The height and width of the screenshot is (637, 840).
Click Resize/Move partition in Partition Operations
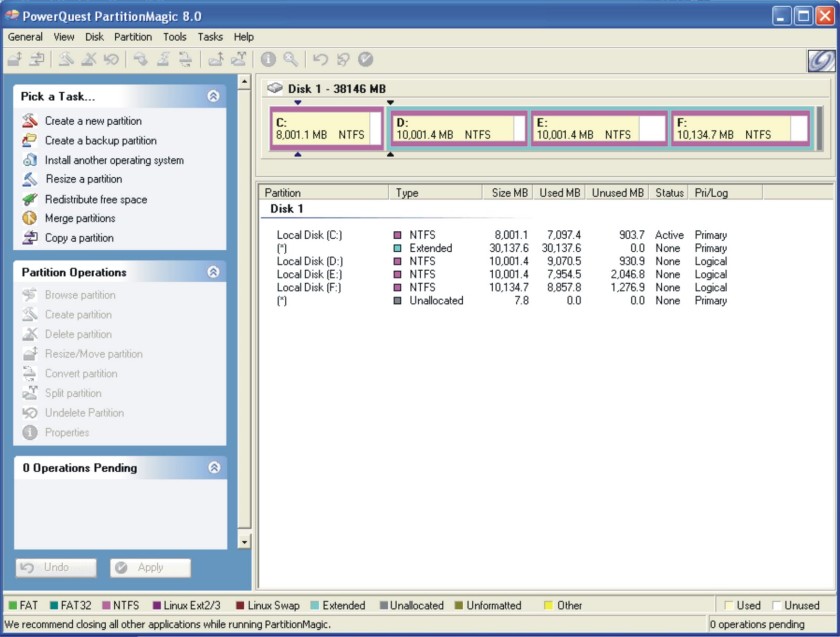(94, 354)
